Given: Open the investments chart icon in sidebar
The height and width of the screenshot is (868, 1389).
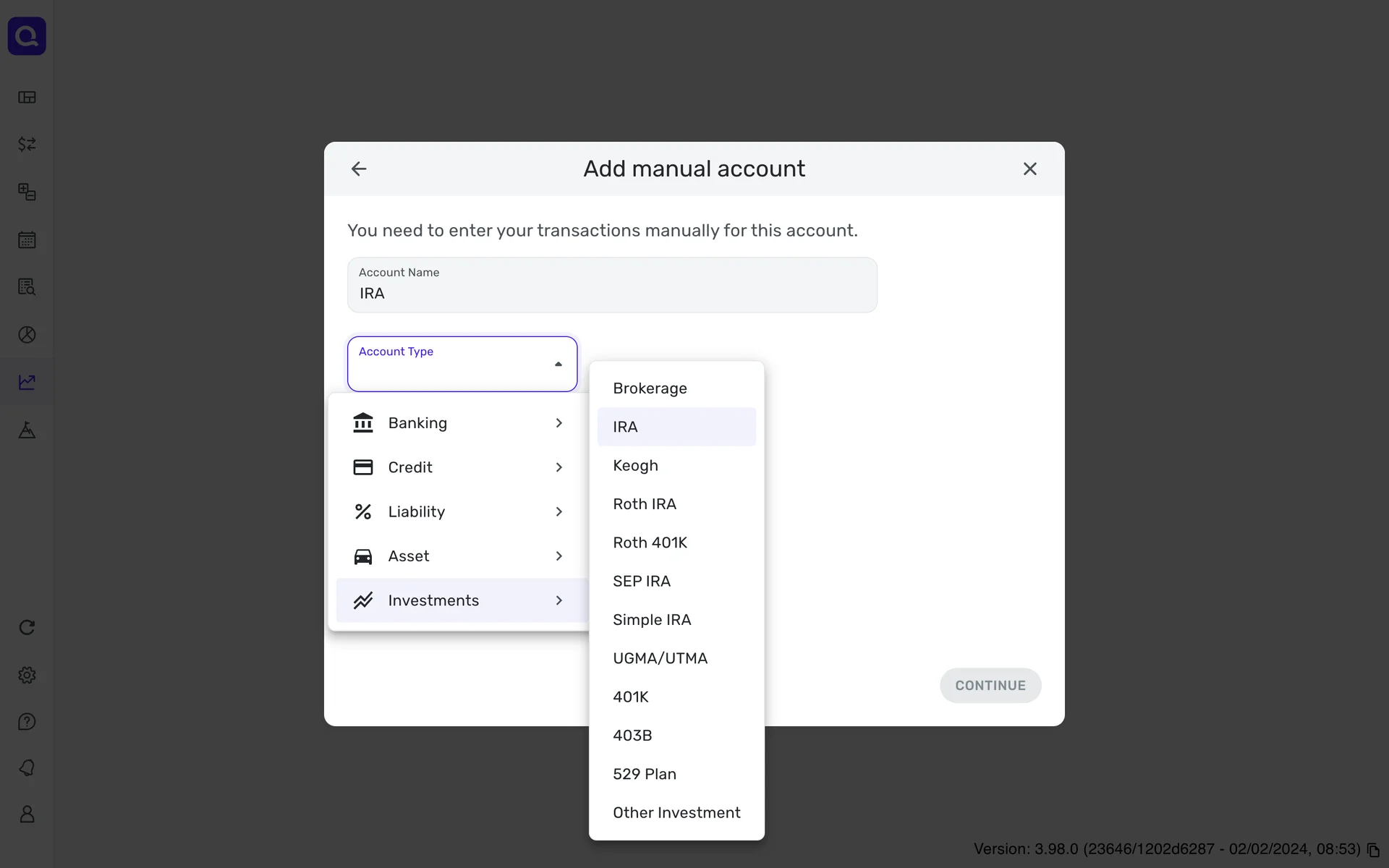Looking at the screenshot, I should pyautogui.click(x=27, y=382).
